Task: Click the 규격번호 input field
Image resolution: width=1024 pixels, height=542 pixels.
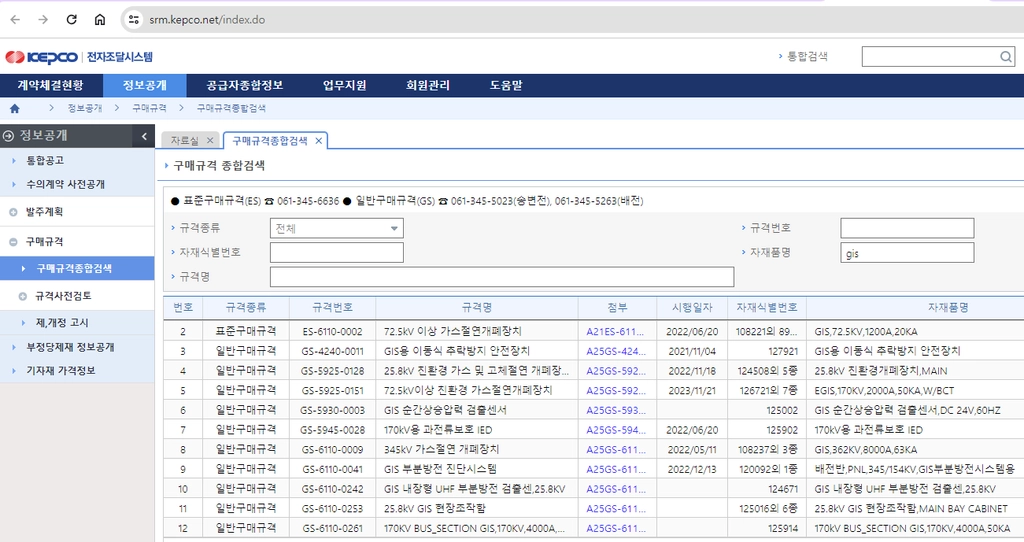Action: (x=907, y=228)
